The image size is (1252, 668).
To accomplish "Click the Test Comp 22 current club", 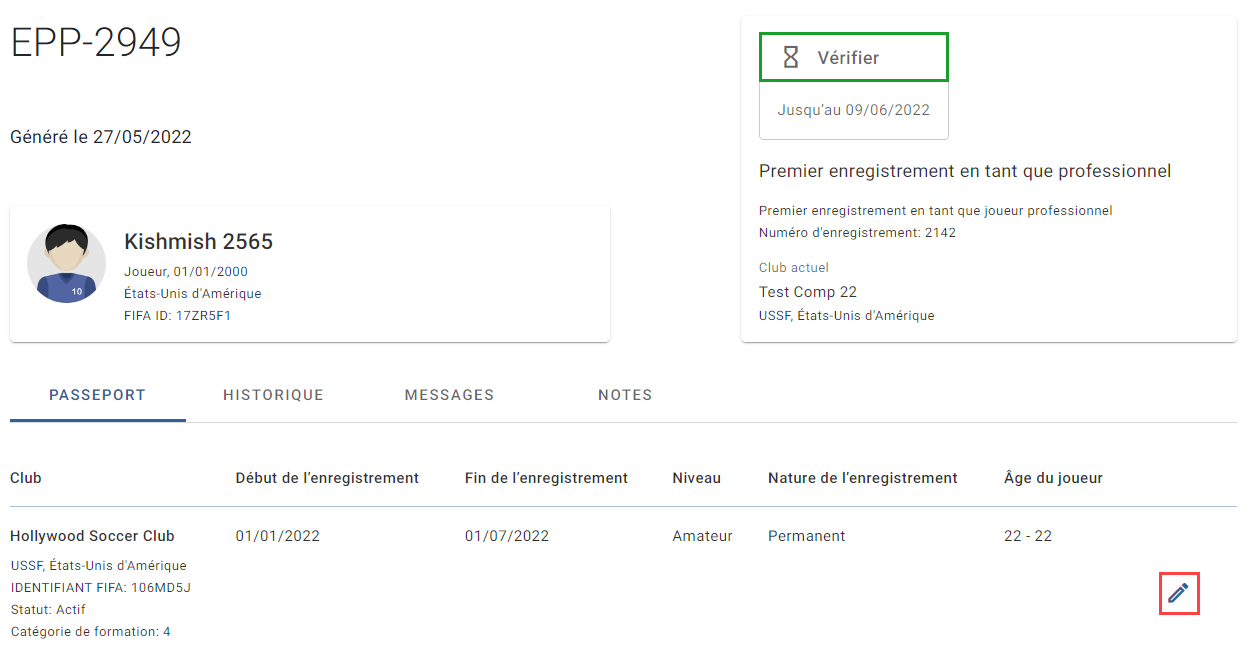I will (808, 292).
